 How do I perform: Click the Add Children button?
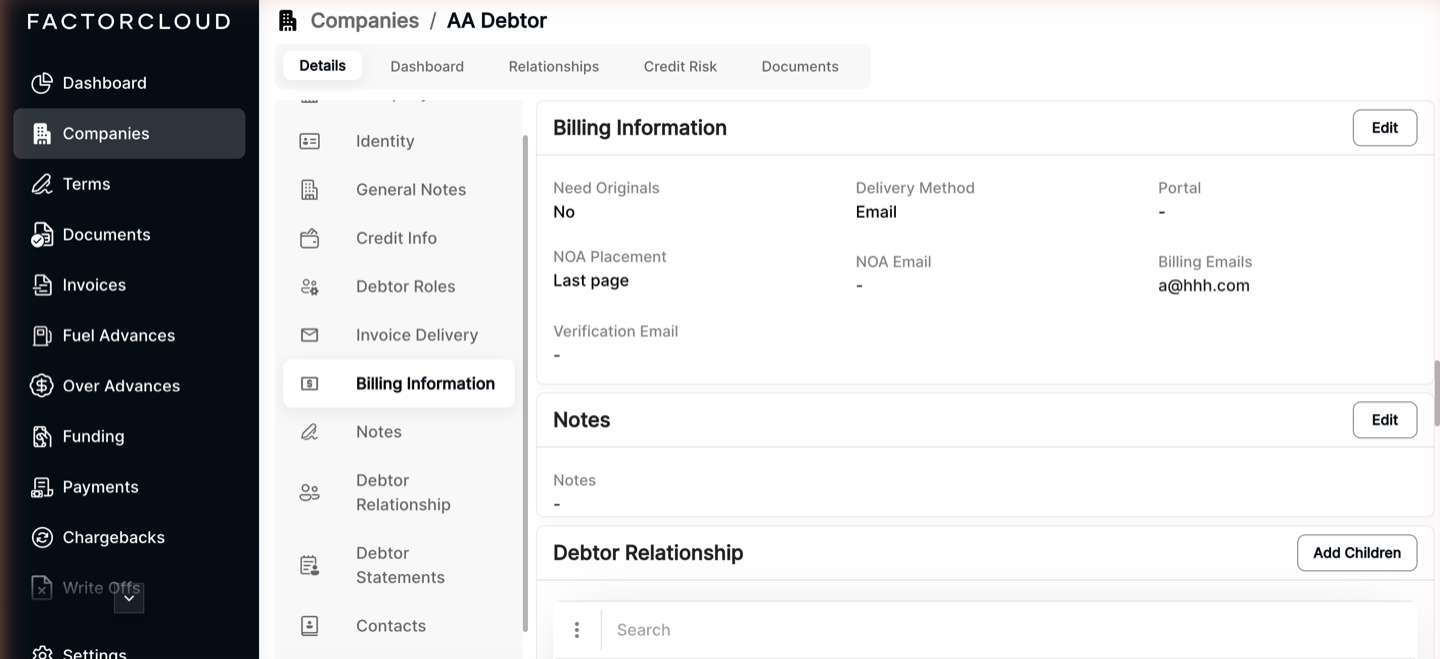pos(1357,553)
